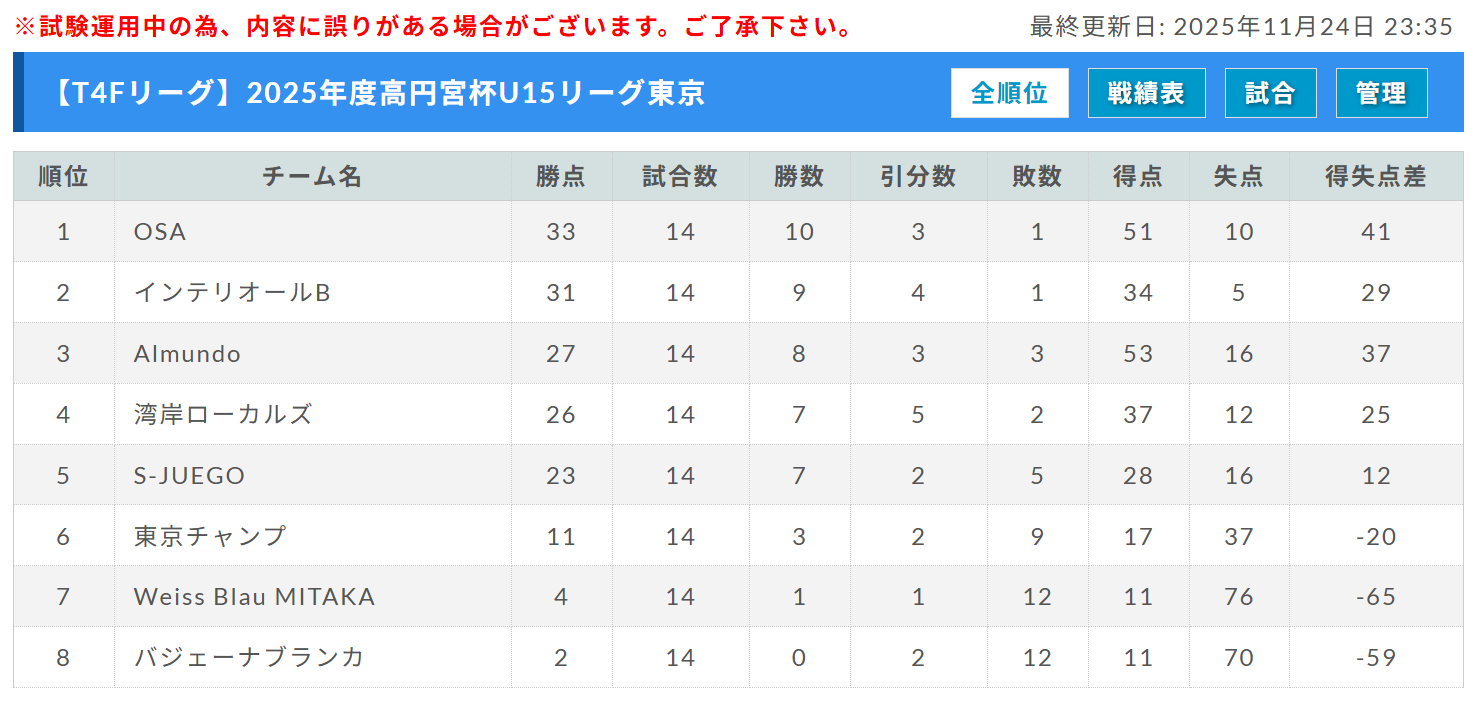Click the 得失点差 column header
1478x711 pixels.
tap(1375, 177)
